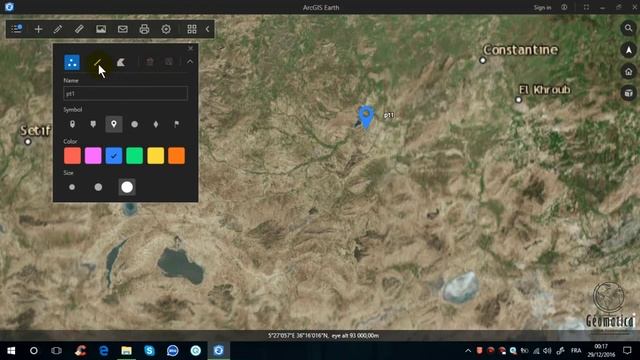The width and height of the screenshot is (640, 360).
Task: Open the Action Center notifications icon
Action: point(627,351)
